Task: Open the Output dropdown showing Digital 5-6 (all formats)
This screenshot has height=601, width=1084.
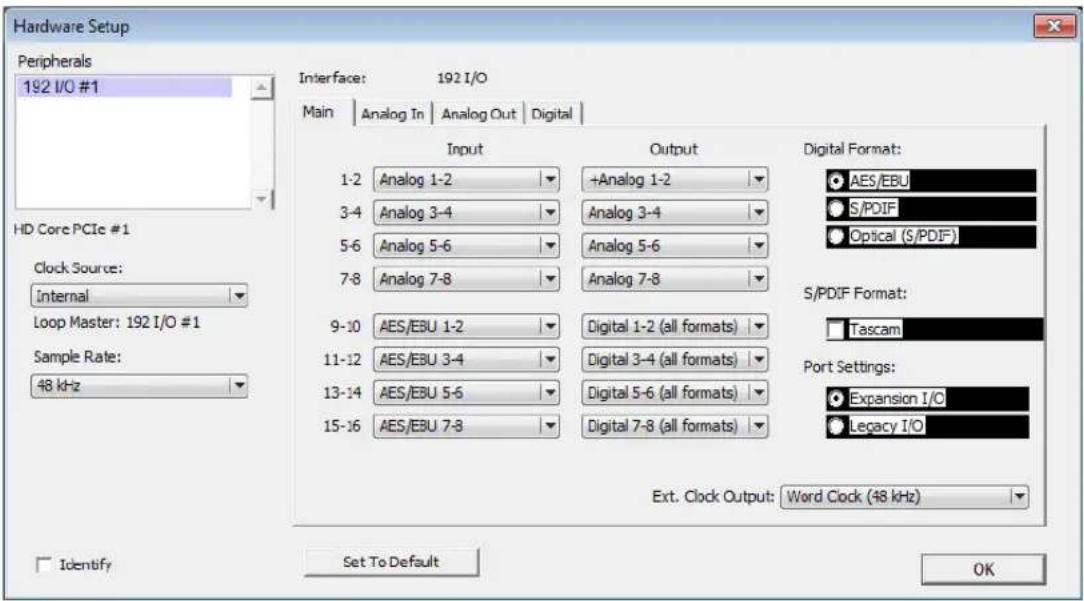Action: pos(675,392)
